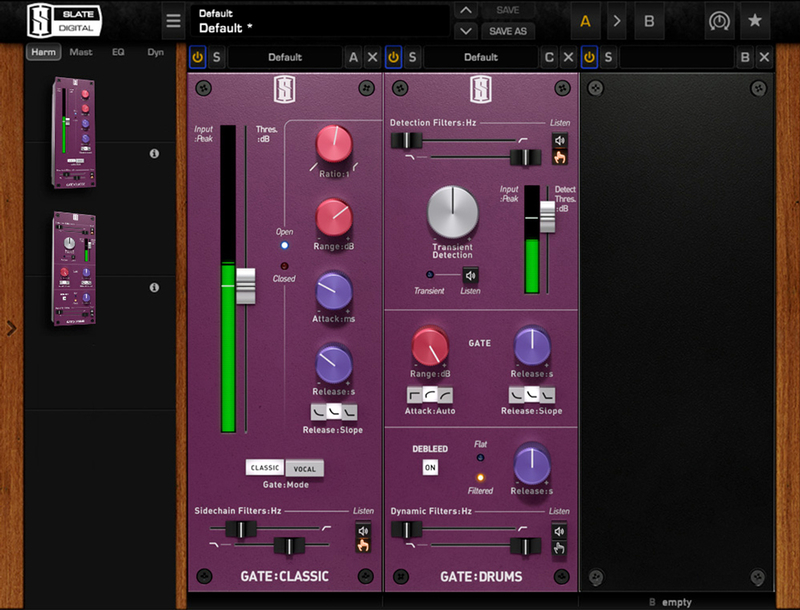This screenshot has width=800, height=610.
Task: Open main Default preset name field
Action: pyautogui.click(x=320, y=21)
